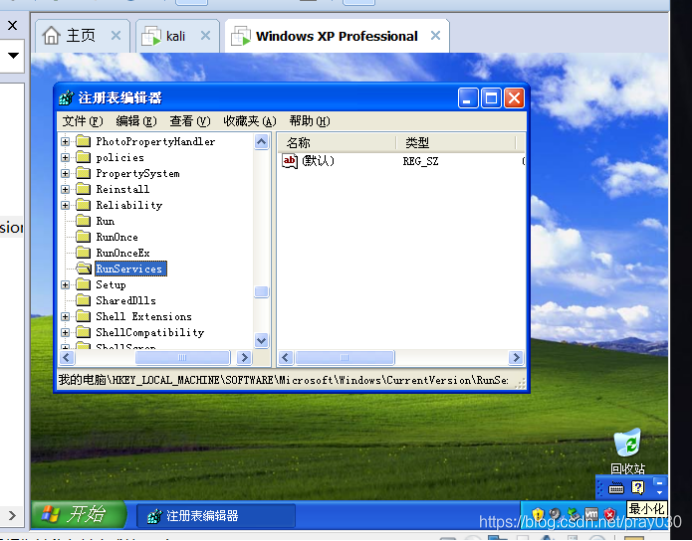
Task: Select the Reinstall folder icon
Action: click(x=83, y=189)
